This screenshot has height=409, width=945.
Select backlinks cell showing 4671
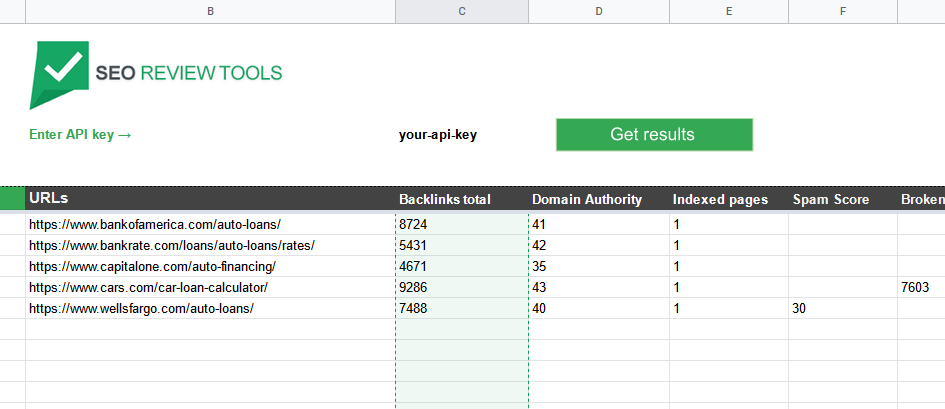click(x=462, y=266)
